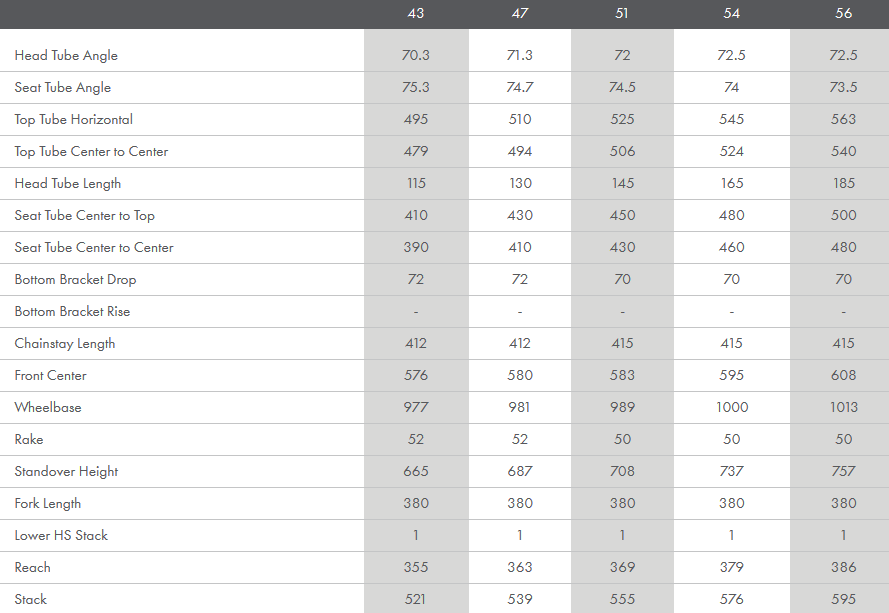Click the size 51 column header
The image size is (889, 613).
point(622,14)
